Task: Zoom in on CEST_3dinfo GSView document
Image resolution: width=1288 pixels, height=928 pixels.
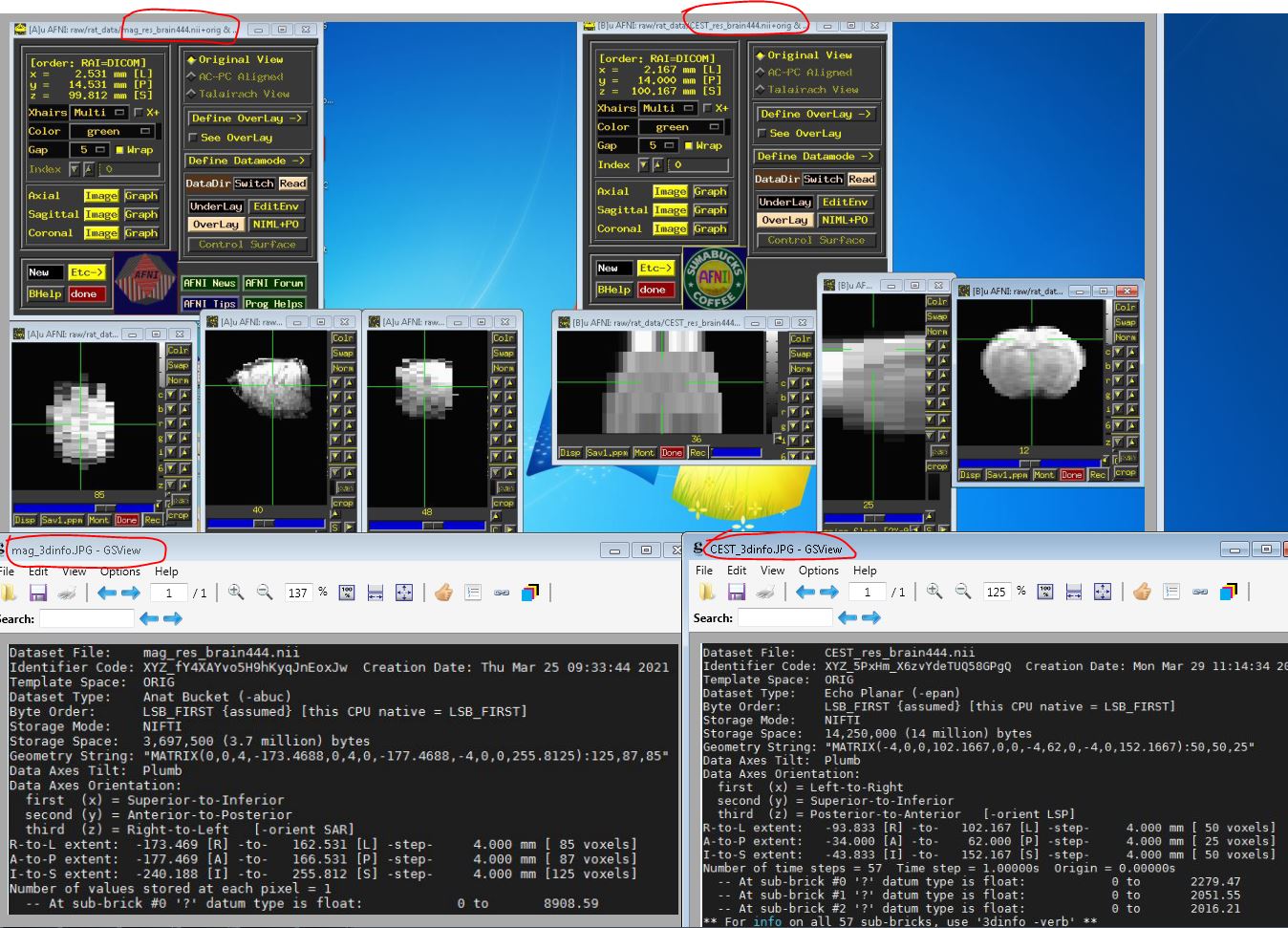Action: [934, 592]
